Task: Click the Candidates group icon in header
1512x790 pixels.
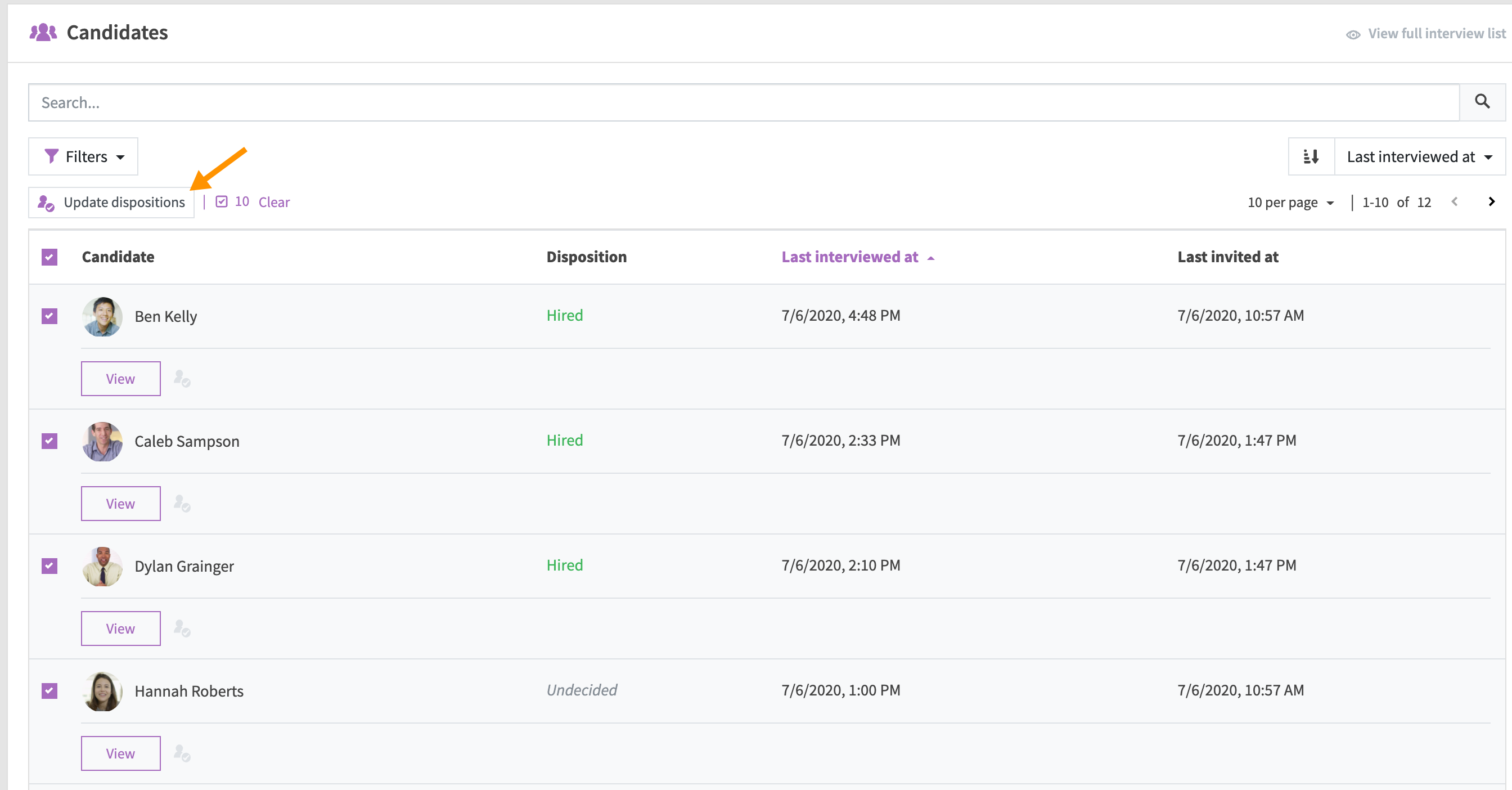Action: [43, 32]
